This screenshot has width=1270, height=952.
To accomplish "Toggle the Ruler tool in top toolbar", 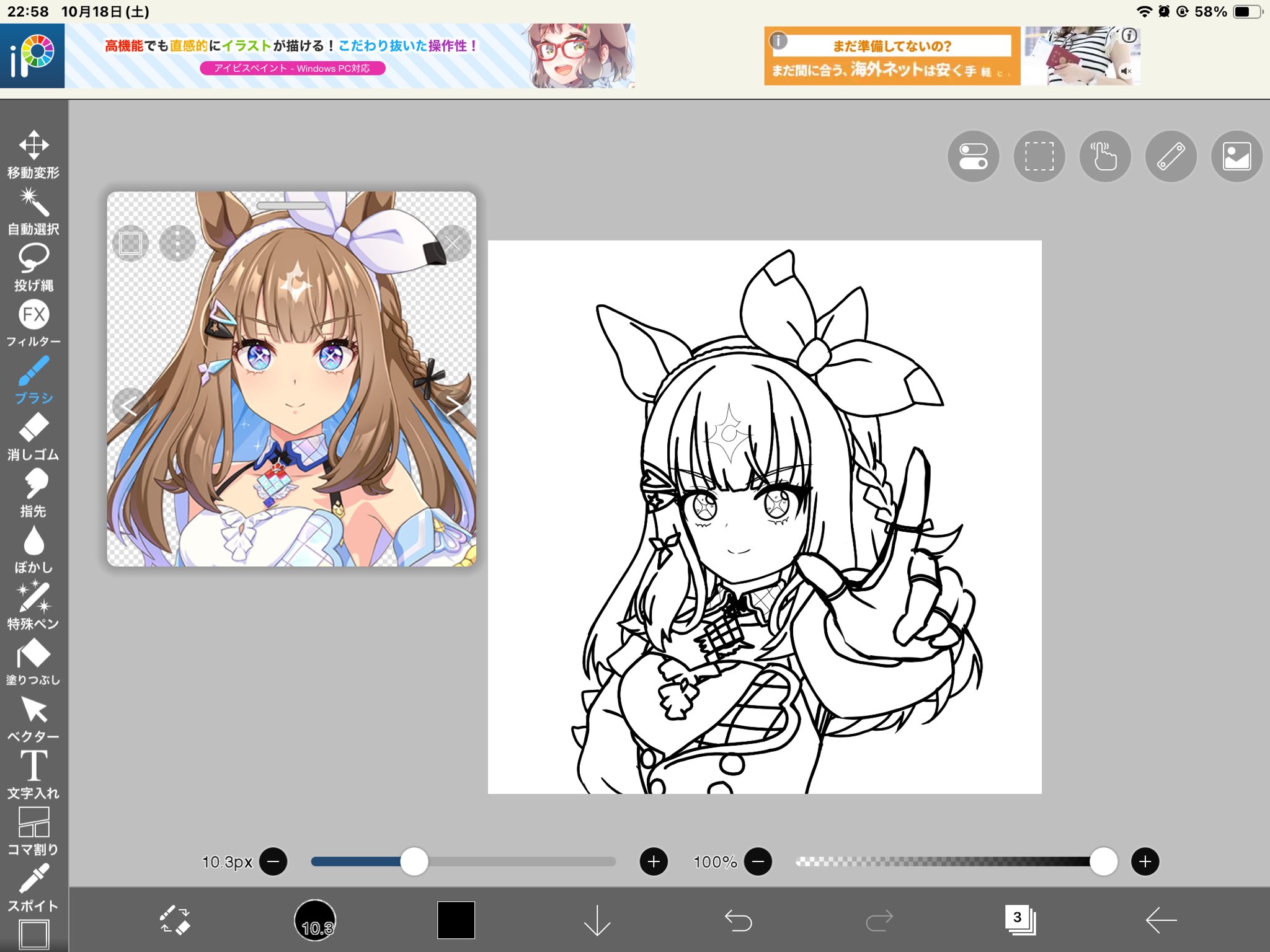I will [x=1171, y=156].
